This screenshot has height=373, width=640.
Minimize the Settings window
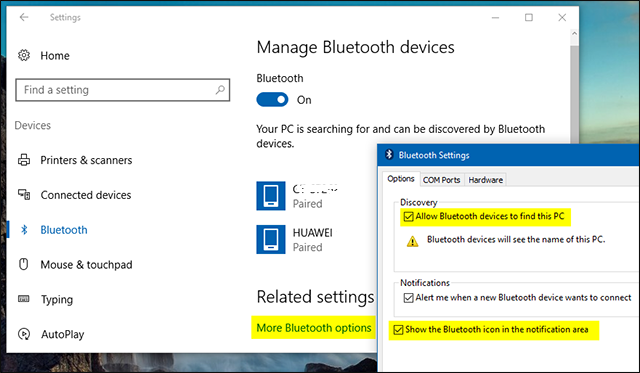[495, 17]
